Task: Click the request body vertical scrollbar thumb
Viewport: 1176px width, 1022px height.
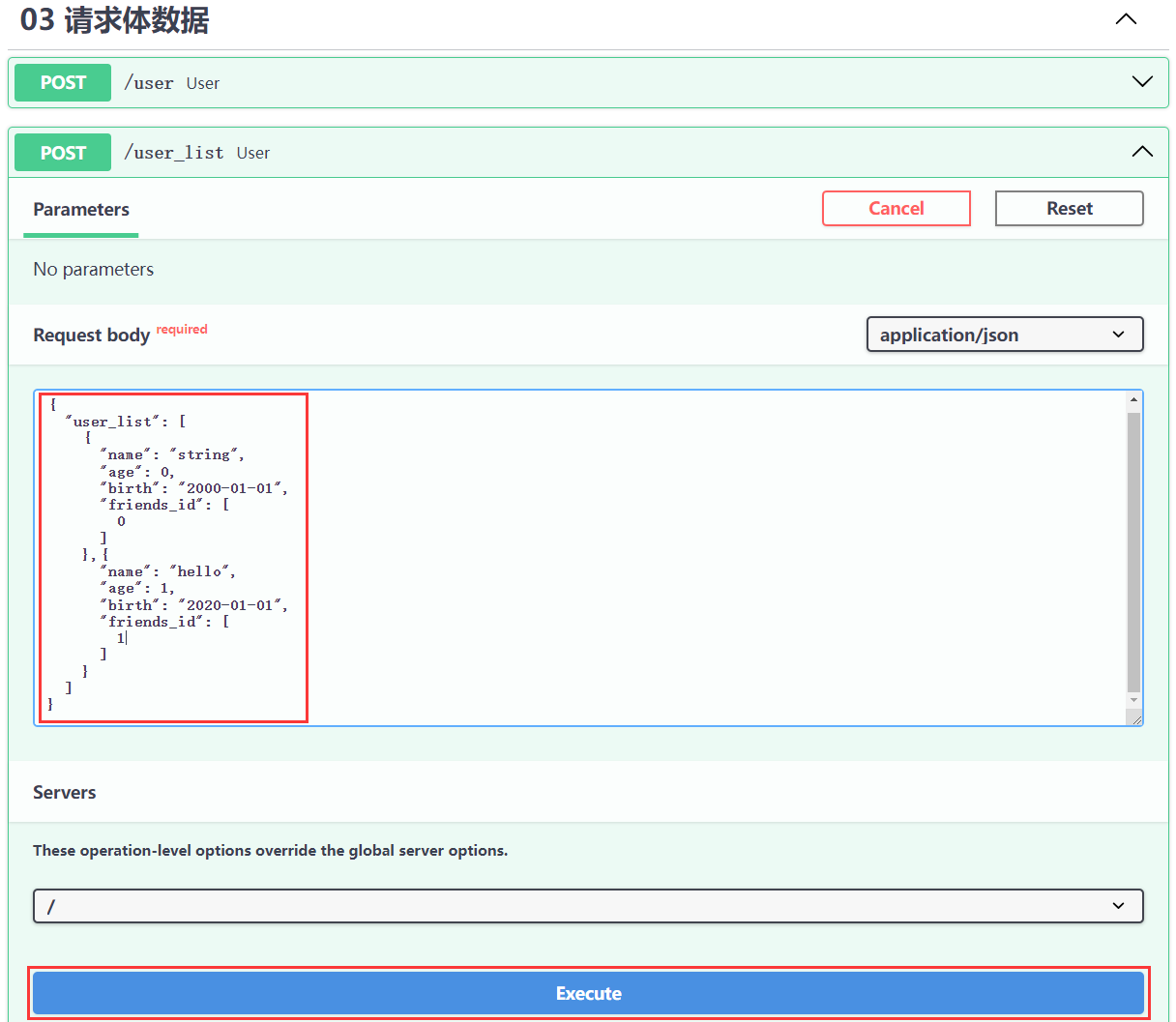Action: tap(1133, 551)
